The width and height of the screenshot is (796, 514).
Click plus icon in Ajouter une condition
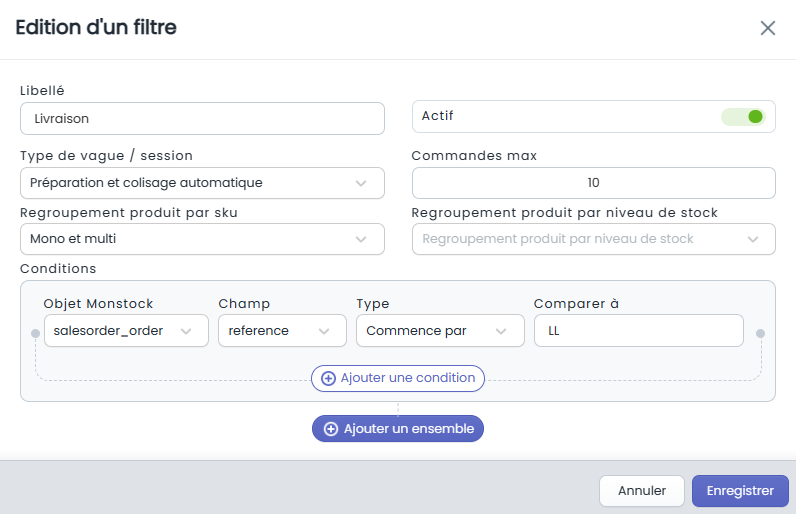pyautogui.click(x=328, y=379)
